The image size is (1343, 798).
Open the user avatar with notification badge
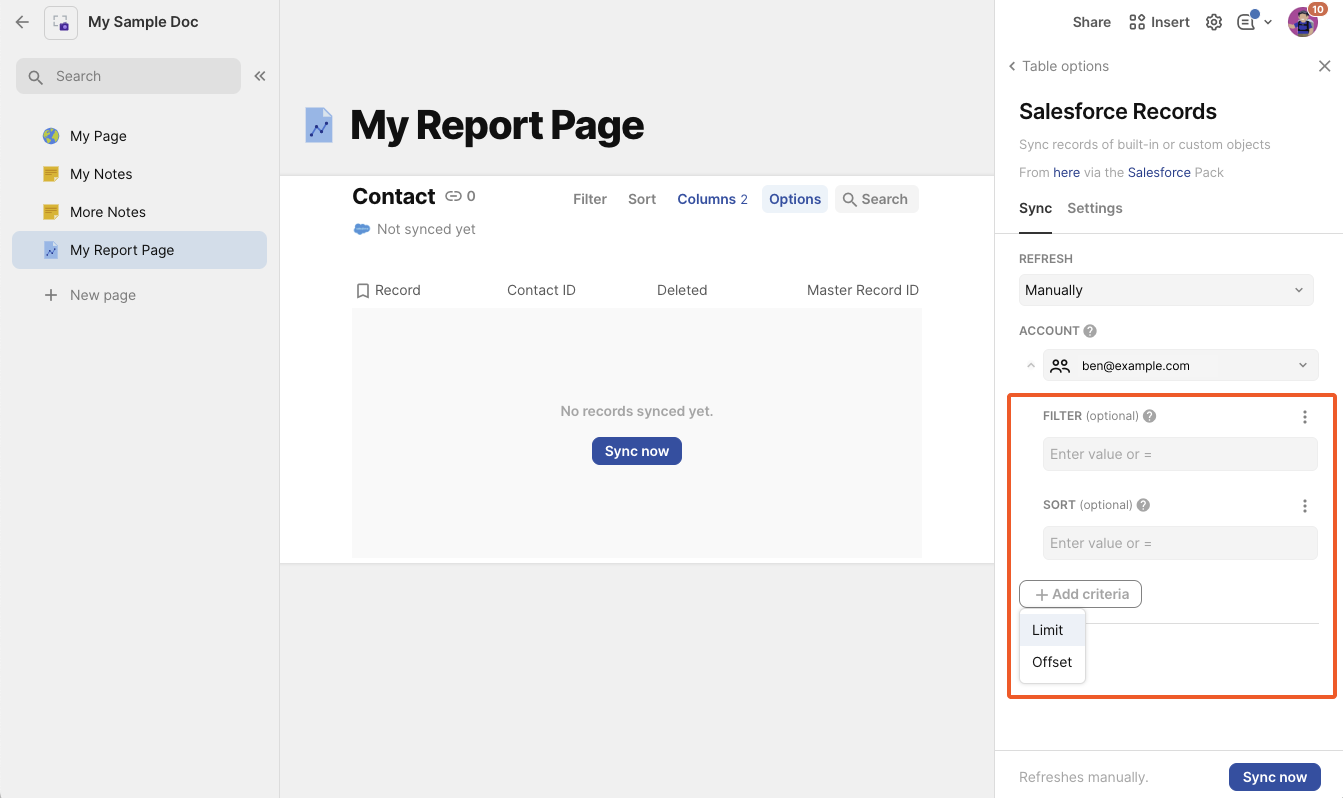click(1303, 22)
